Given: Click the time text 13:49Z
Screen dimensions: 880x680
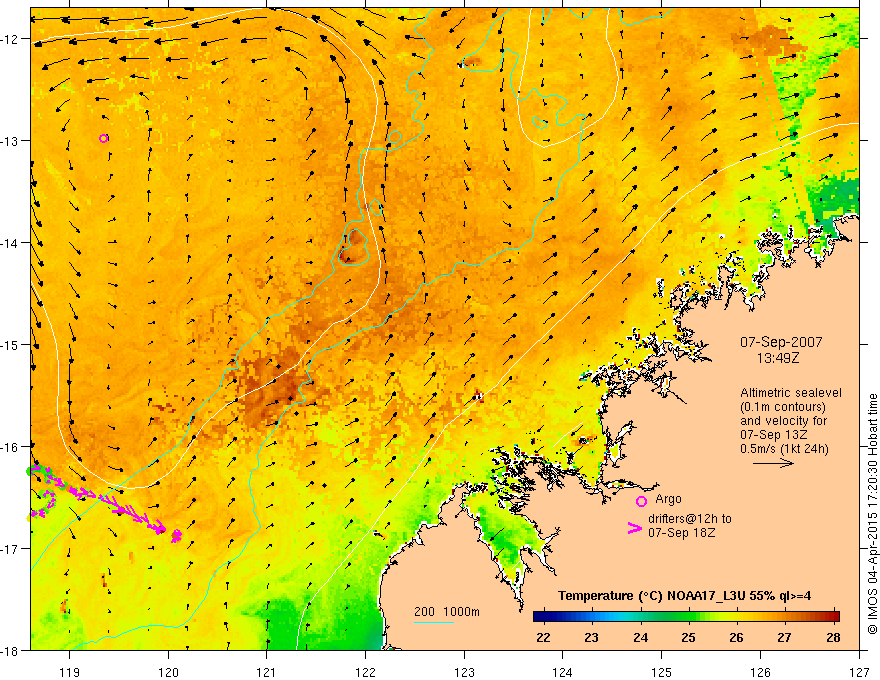Looking at the screenshot, I should click(778, 357).
